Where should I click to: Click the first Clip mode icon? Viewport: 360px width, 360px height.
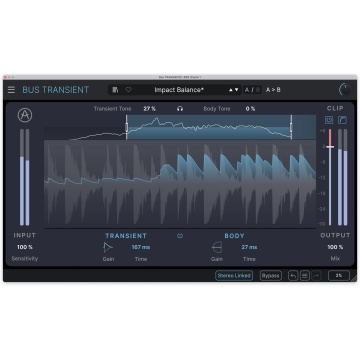[329, 120]
